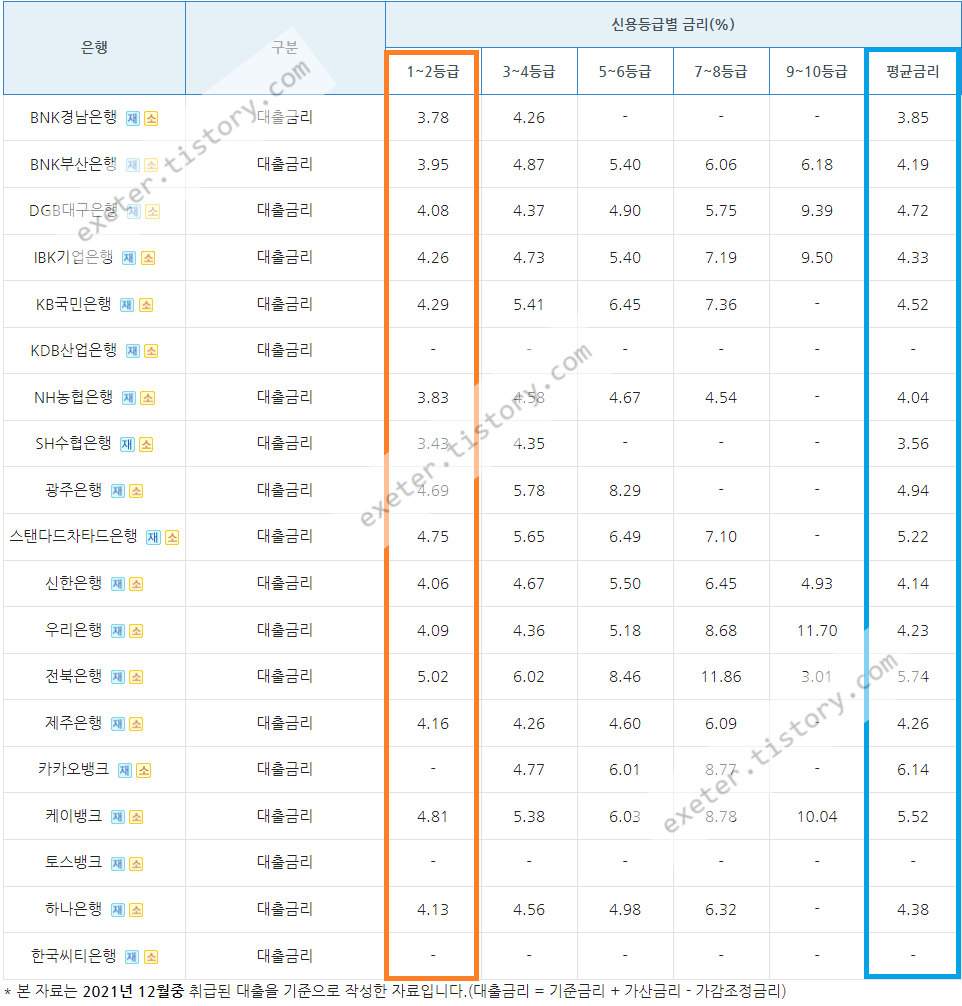Click the blue 재 icon beside 광주은행
The height and width of the screenshot is (1006, 962).
(118, 491)
